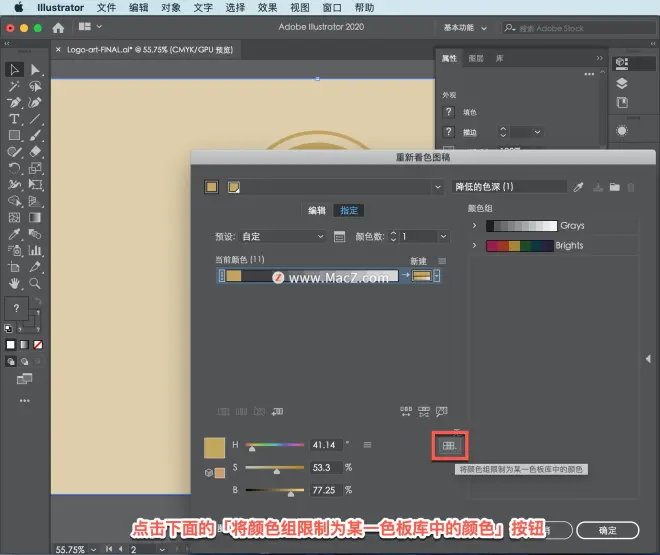The height and width of the screenshot is (555, 660).
Task: Select the Pen tool
Action: [14, 103]
